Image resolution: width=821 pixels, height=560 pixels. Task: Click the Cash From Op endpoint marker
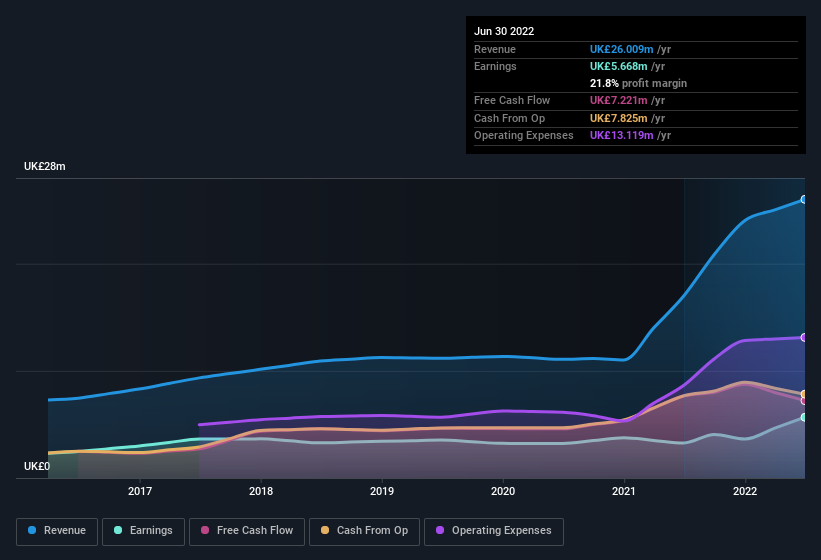click(x=804, y=394)
